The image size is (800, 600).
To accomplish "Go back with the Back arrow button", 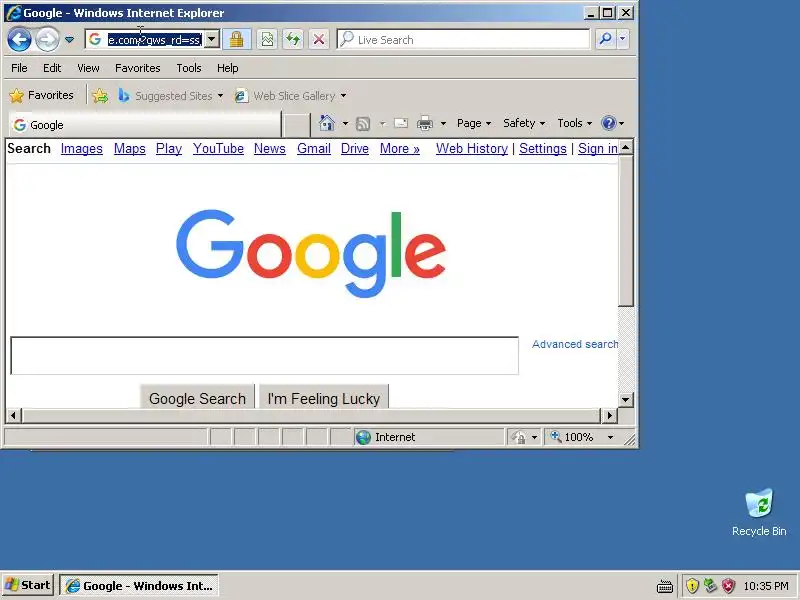I will [x=19, y=39].
